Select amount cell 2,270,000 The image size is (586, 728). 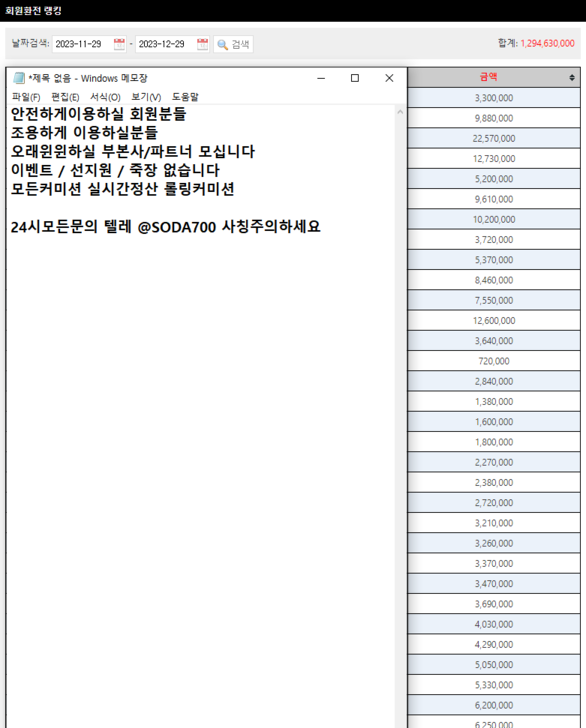494,462
